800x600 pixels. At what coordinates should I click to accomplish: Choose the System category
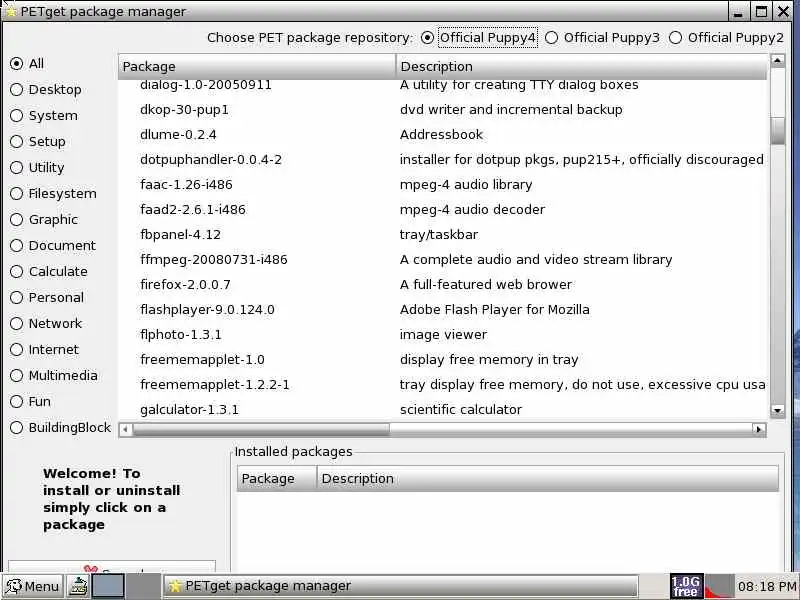coord(44,115)
